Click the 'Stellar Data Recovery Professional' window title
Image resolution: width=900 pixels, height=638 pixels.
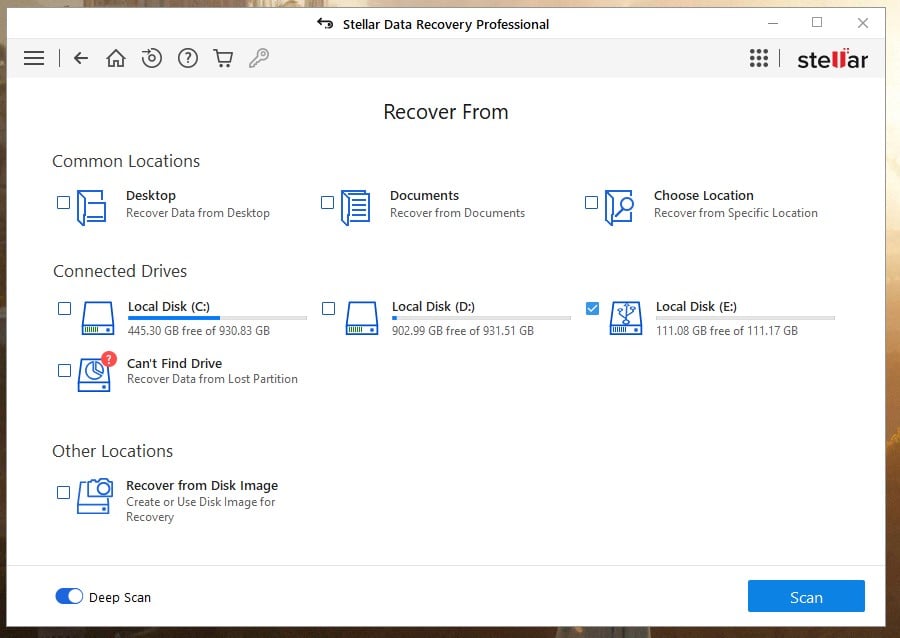coord(446,24)
